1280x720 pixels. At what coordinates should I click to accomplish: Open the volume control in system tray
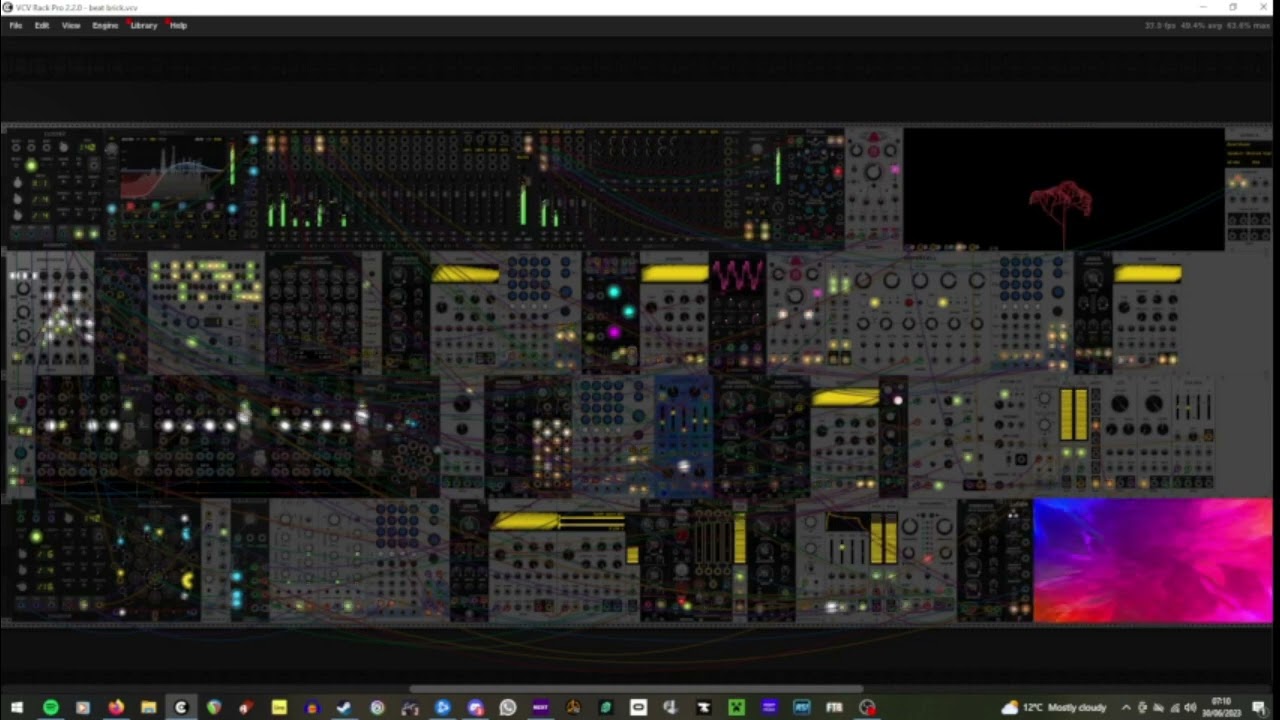(x=1190, y=707)
